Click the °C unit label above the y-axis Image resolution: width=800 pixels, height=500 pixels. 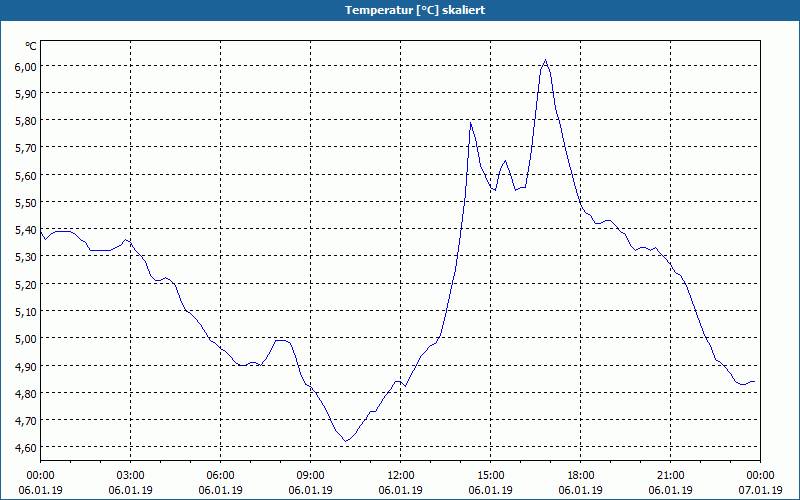coord(31,46)
